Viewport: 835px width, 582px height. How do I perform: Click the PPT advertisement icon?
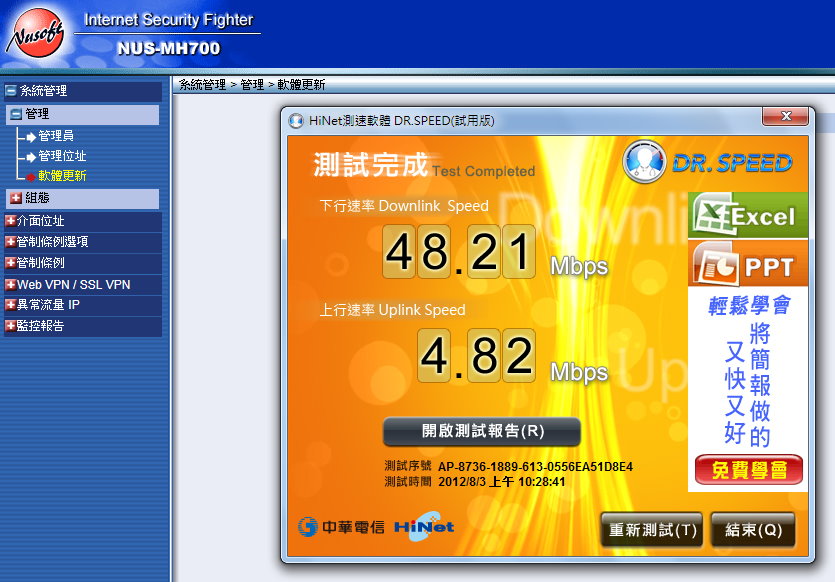[x=748, y=264]
